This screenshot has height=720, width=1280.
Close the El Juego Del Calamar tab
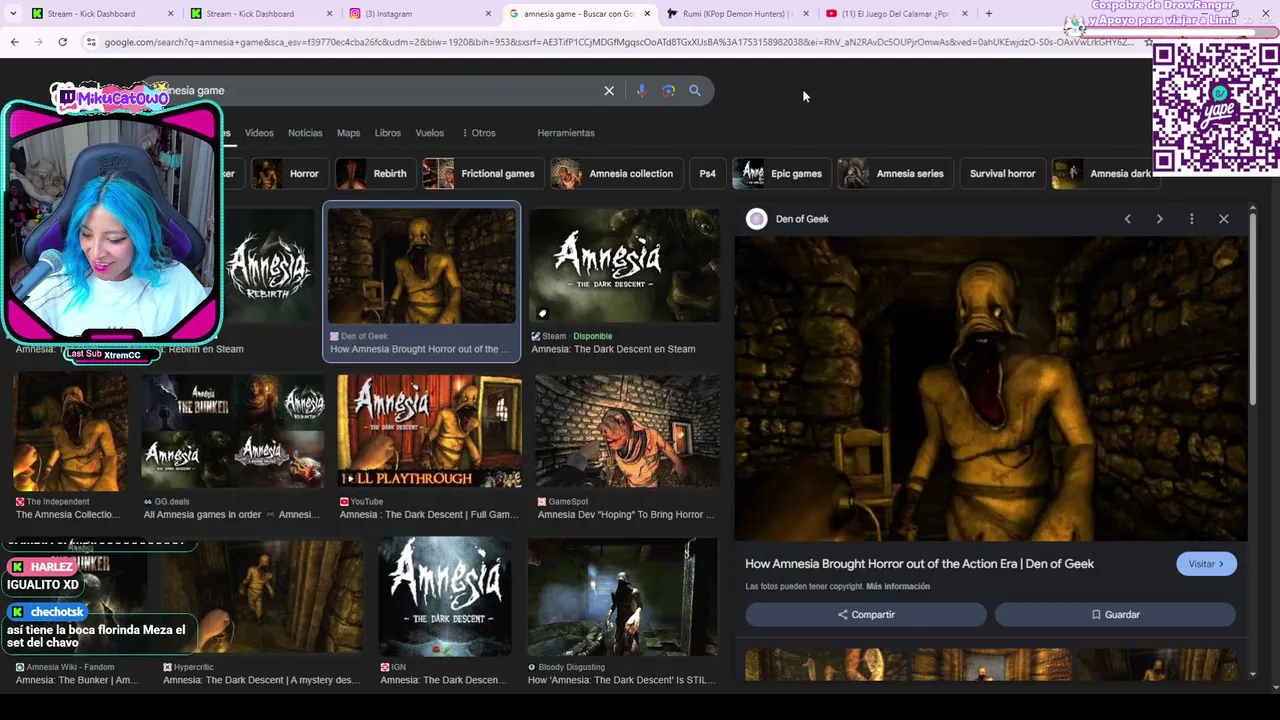(965, 14)
